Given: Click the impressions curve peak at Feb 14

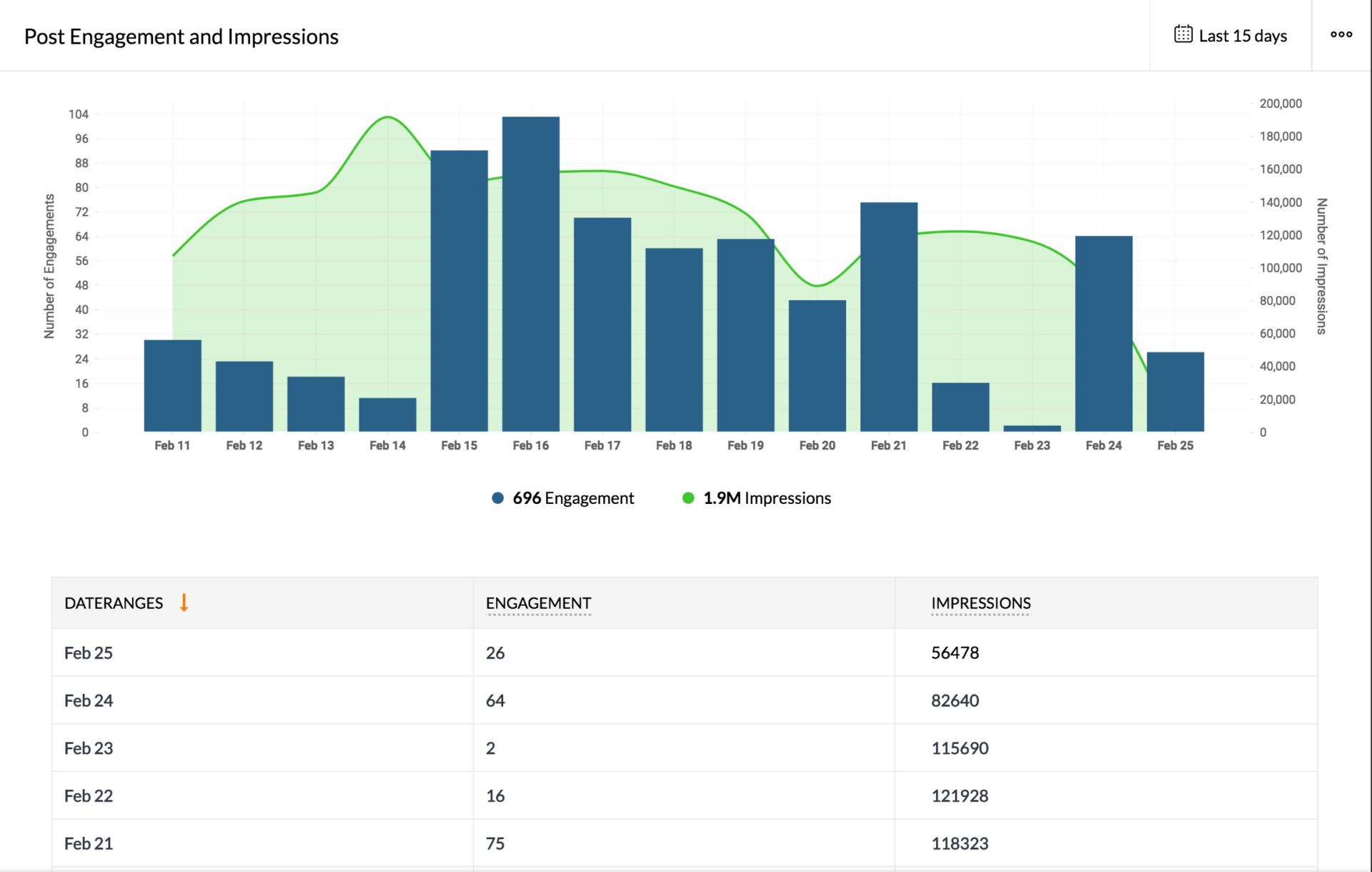Looking at the screenshot, I should 387,117.
